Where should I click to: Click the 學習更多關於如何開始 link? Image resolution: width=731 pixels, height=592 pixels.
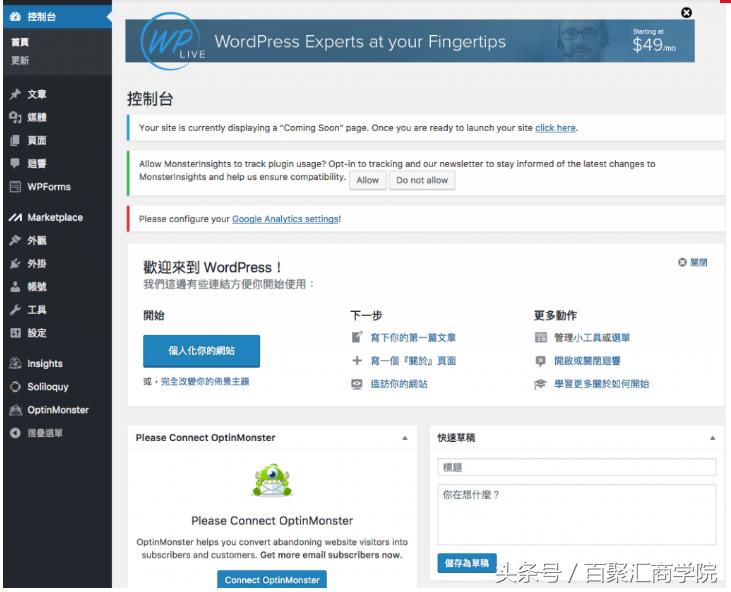click(x=601, y=384)
